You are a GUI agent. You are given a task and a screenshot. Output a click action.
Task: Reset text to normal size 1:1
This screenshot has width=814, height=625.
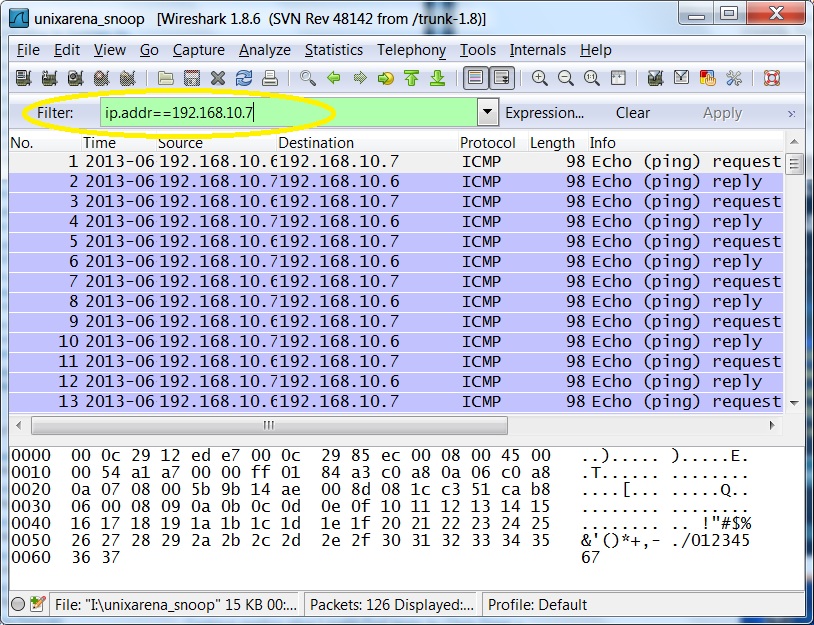click(x=592, y=78)
